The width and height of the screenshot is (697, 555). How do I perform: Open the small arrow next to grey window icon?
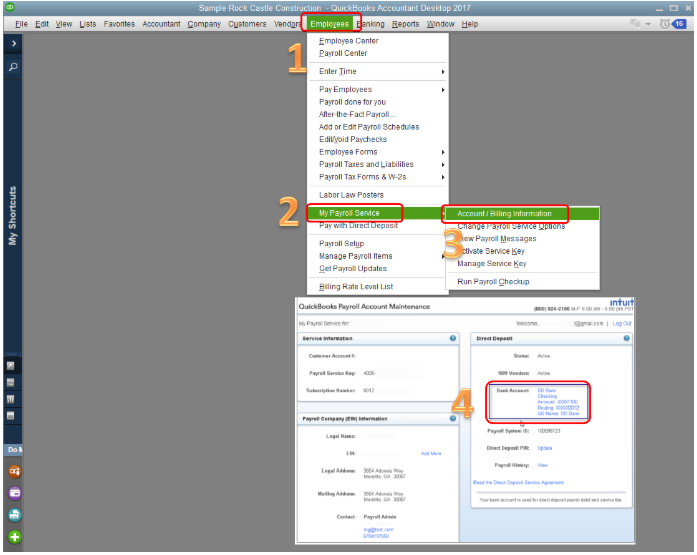pyautogui.click(x=648, y=24)
